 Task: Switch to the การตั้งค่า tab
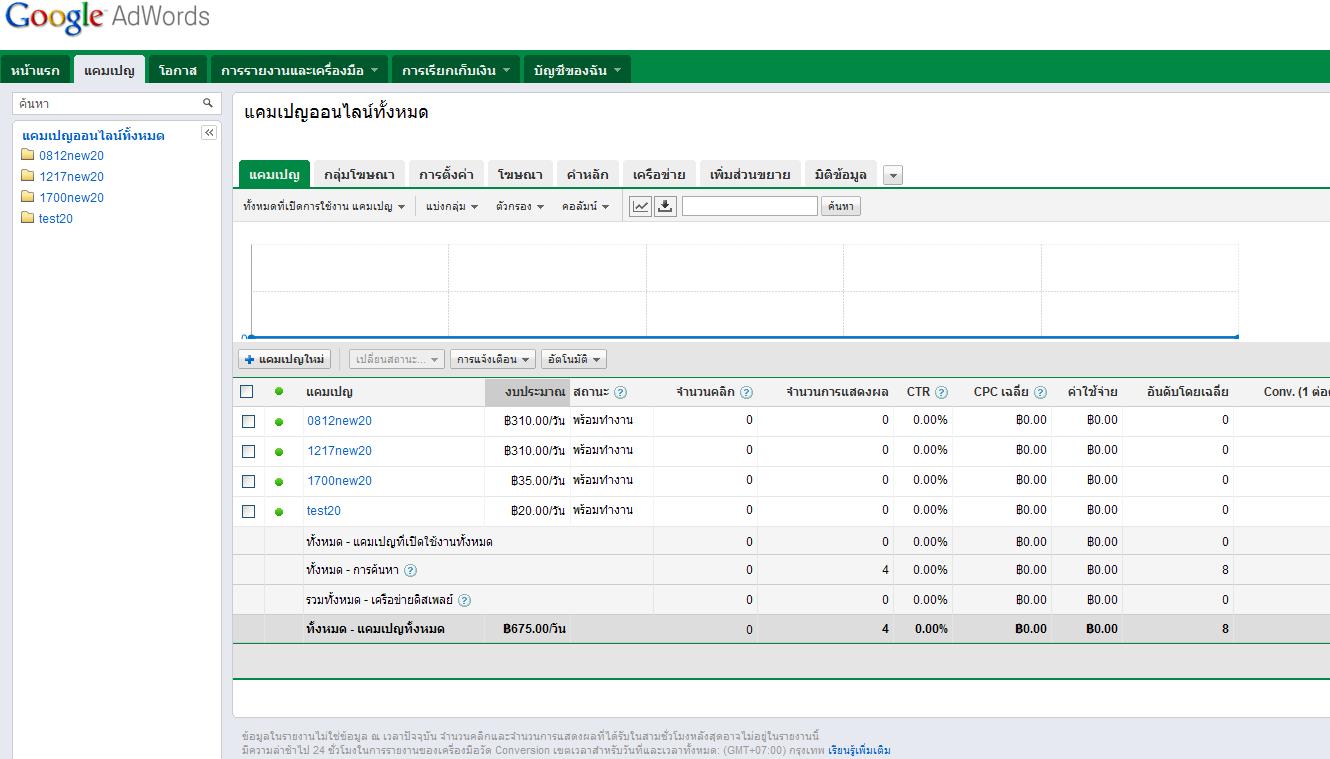446,174
